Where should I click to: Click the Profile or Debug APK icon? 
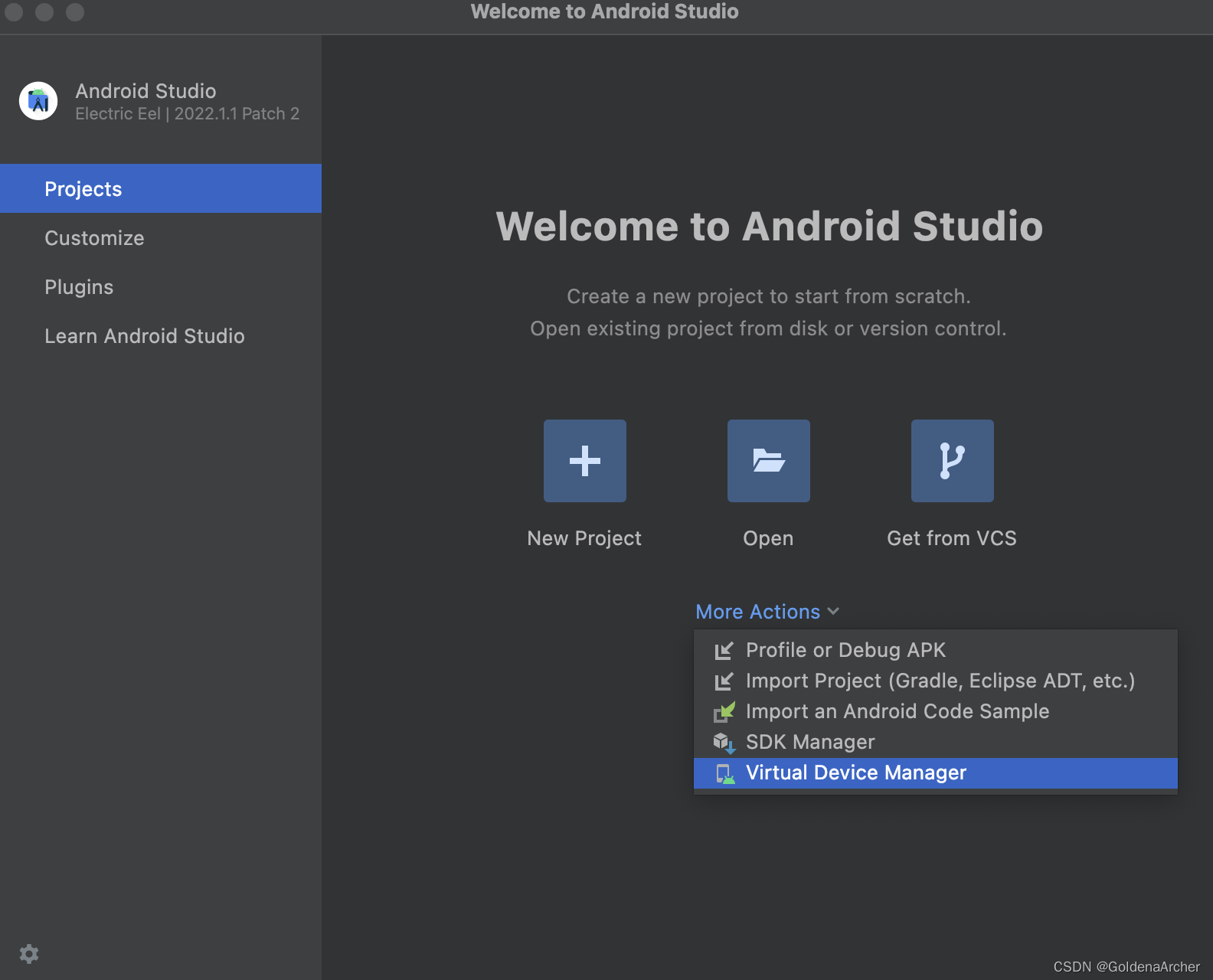tap(724, 651)
